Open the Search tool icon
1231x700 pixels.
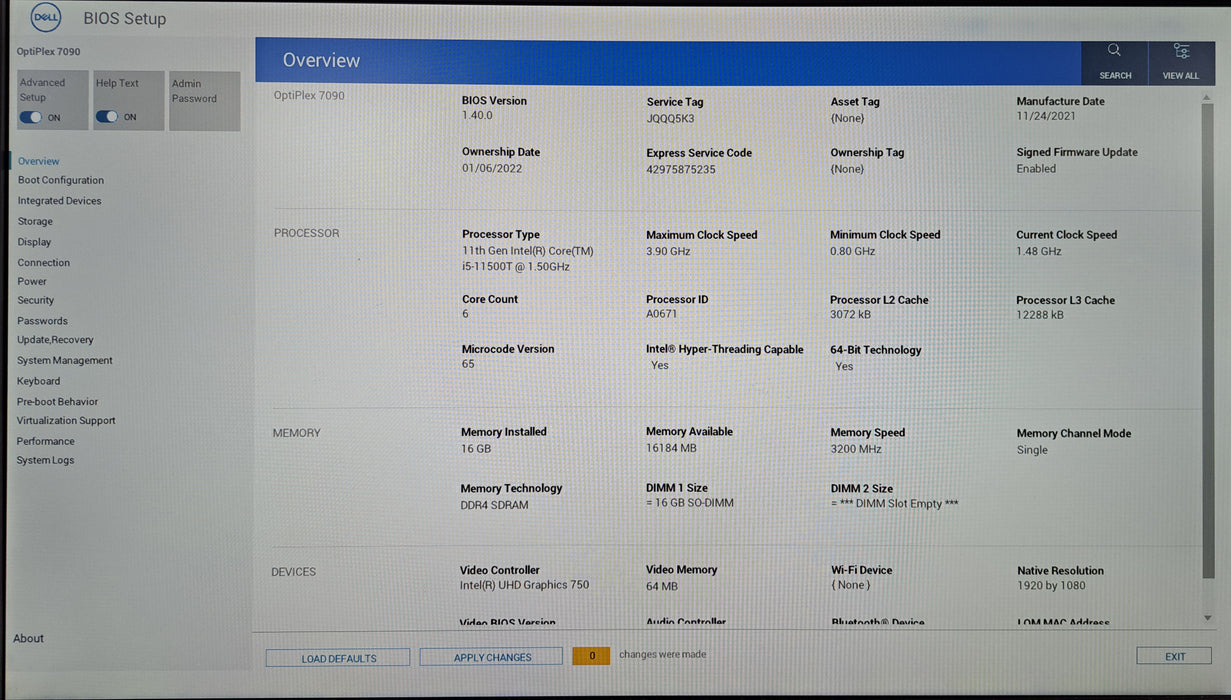(x=1114, y=51)
